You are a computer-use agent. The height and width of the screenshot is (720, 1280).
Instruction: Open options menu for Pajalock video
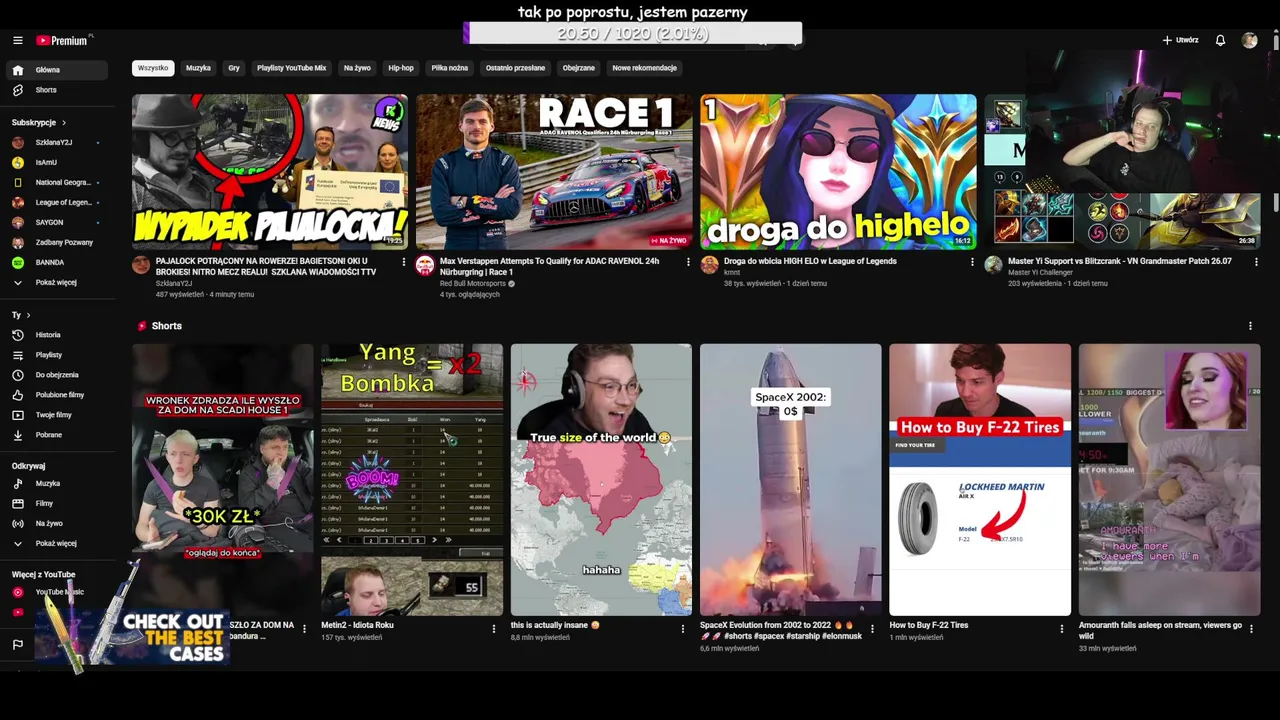[404, 262]
